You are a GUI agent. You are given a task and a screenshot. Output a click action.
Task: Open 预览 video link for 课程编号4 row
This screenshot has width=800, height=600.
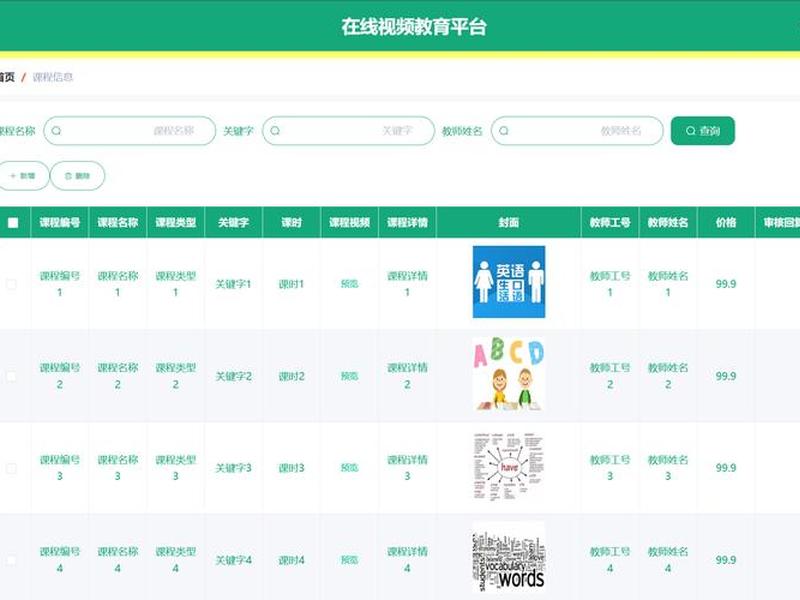point(349,560)
